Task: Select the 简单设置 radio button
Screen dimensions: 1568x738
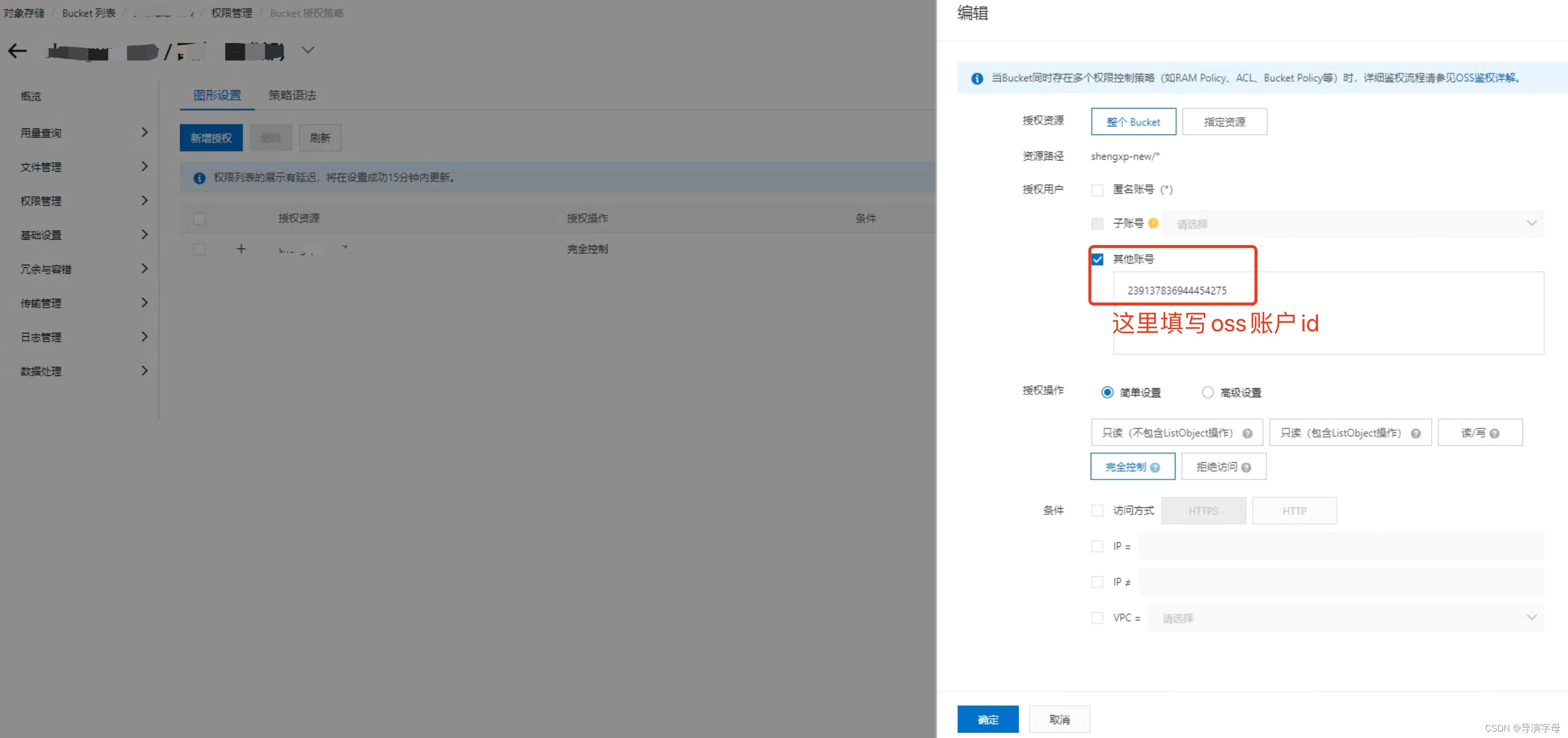Action: point(1107,392)
